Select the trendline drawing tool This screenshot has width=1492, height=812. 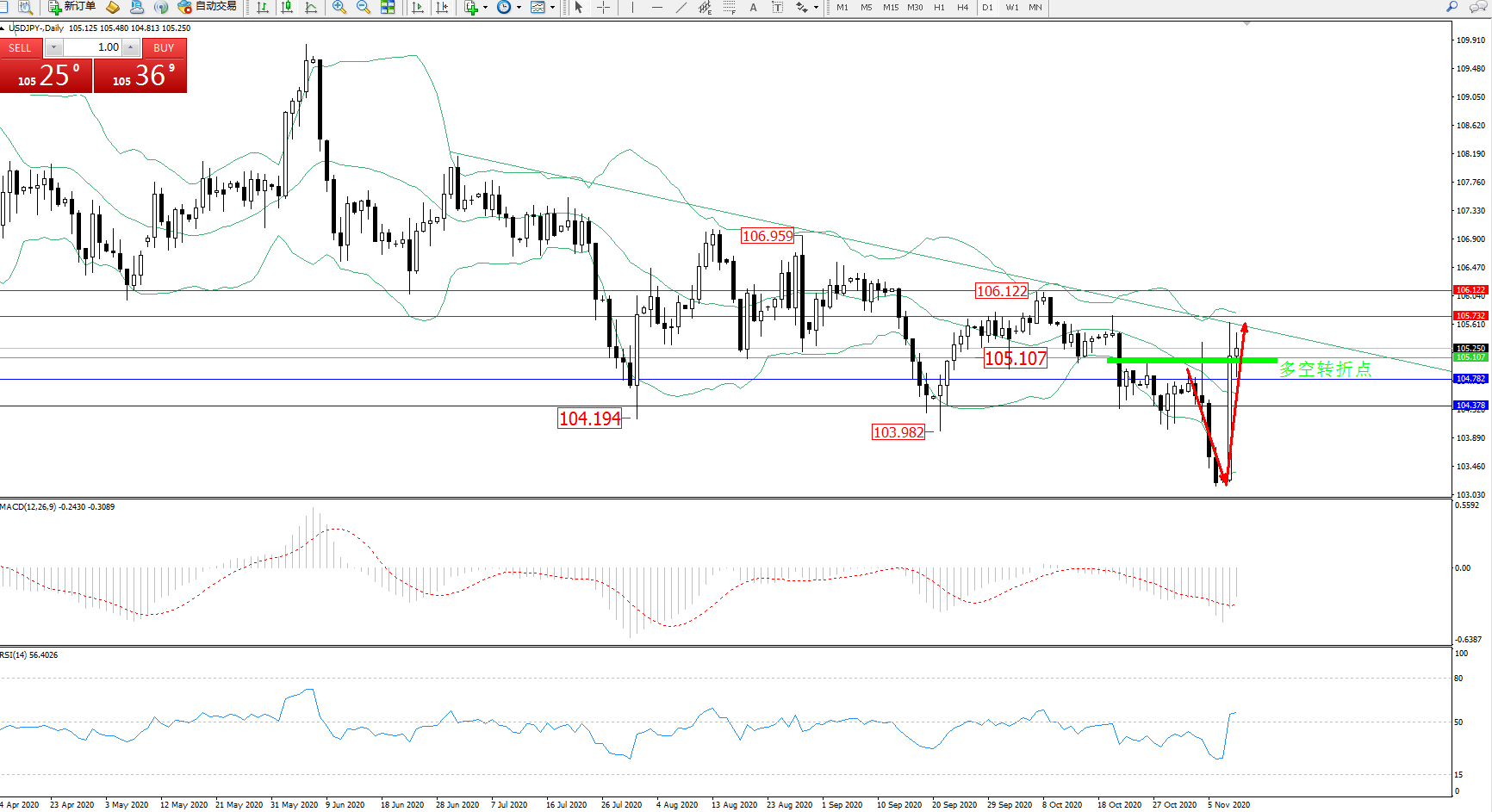[681, 7]
